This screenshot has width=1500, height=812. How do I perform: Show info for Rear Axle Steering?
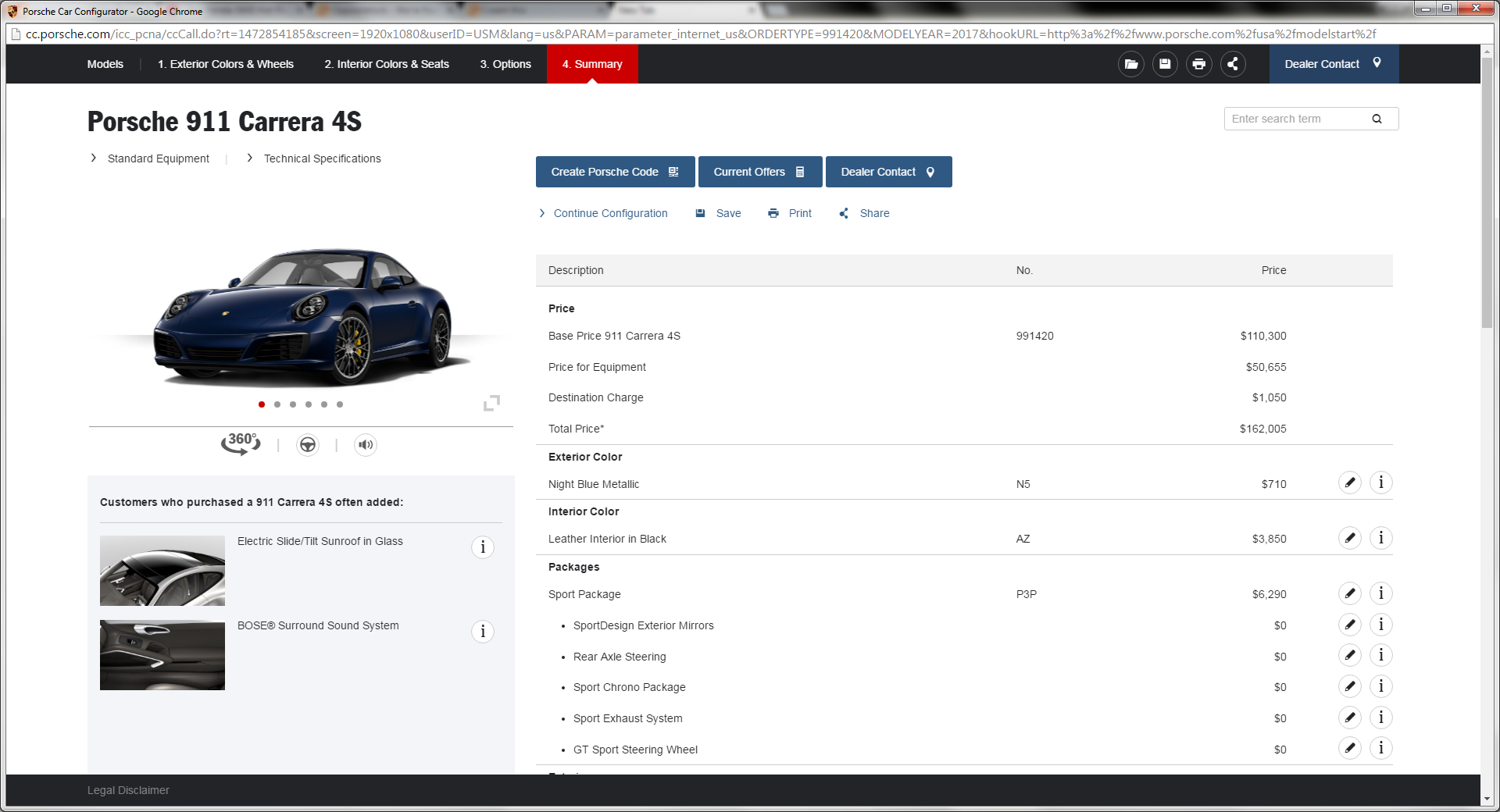point(1381,655)
